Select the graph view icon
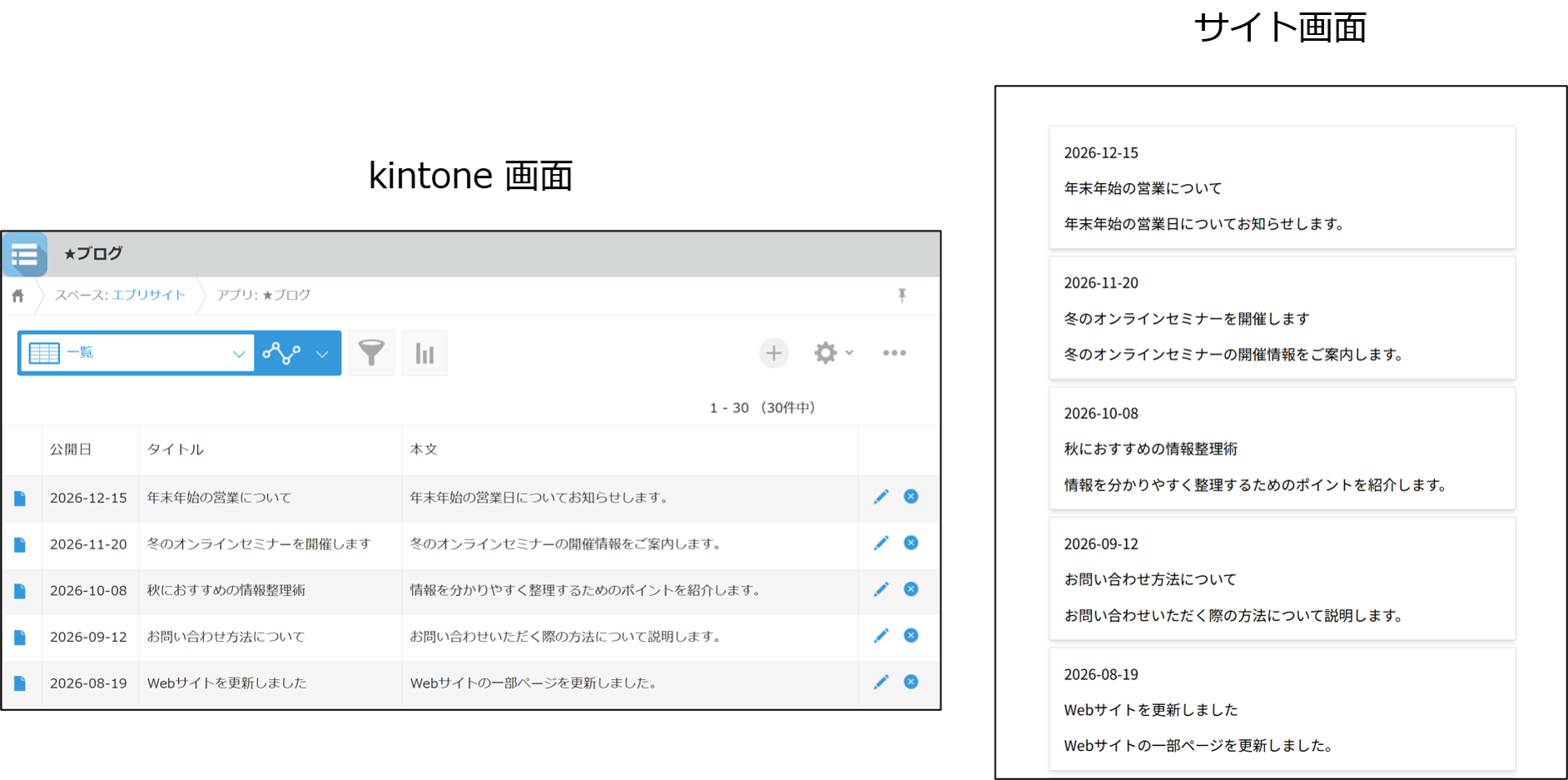 coord(282,353)
